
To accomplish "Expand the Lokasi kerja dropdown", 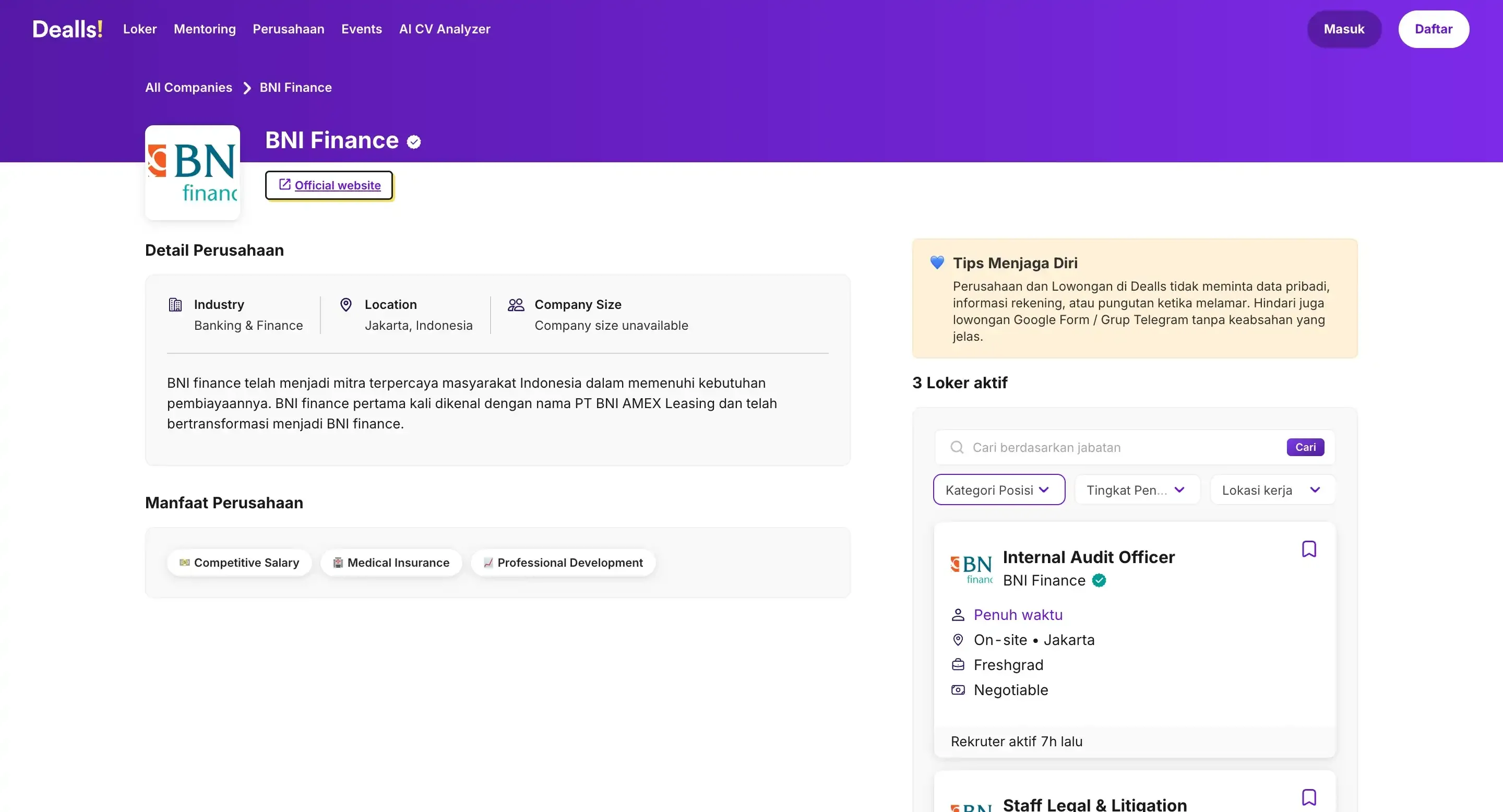I will coord(1272,490).
